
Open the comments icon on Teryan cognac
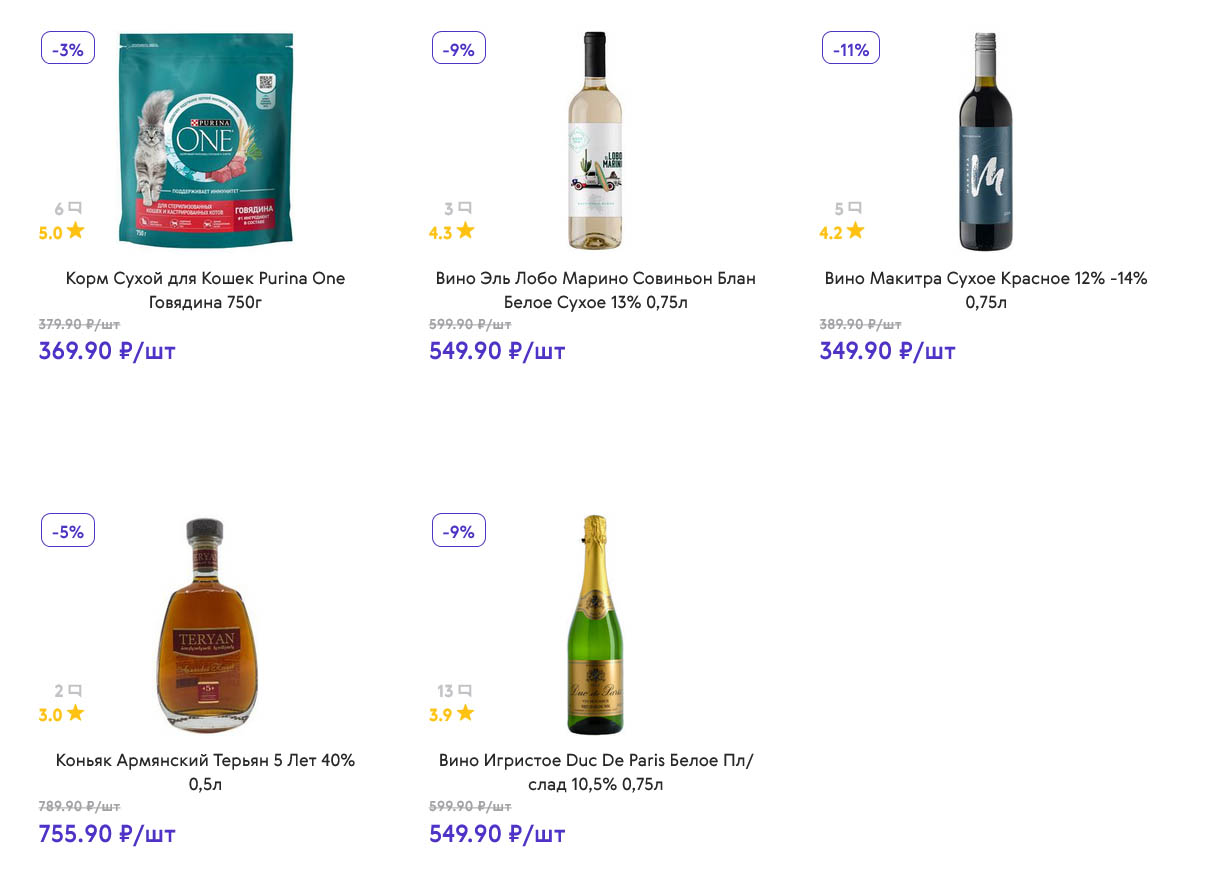pyautogui.click(x=75, y=690)
